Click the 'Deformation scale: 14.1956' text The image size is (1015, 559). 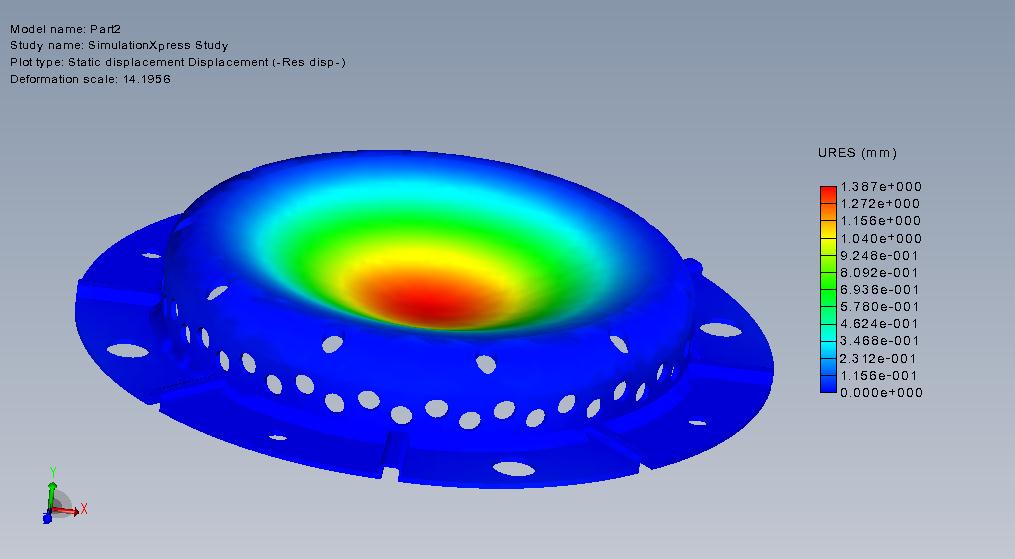pos(91,79)
